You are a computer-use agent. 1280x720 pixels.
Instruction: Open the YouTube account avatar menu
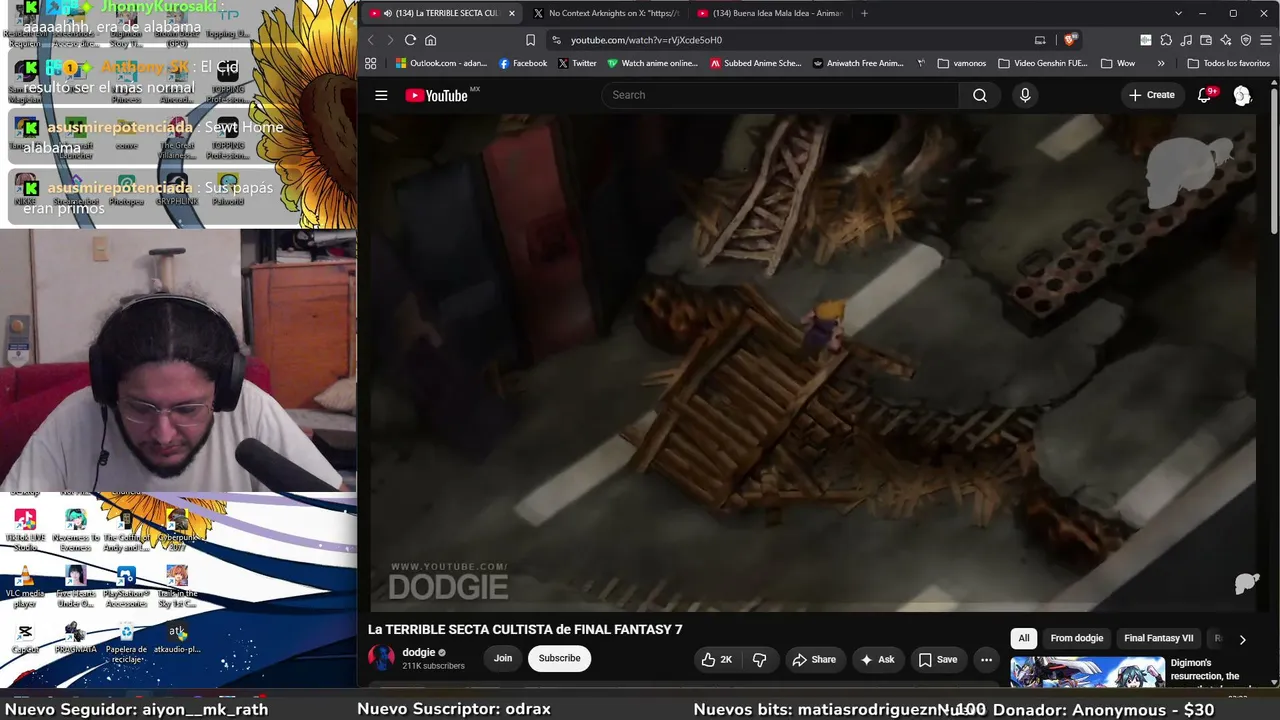click(1242, 95)
